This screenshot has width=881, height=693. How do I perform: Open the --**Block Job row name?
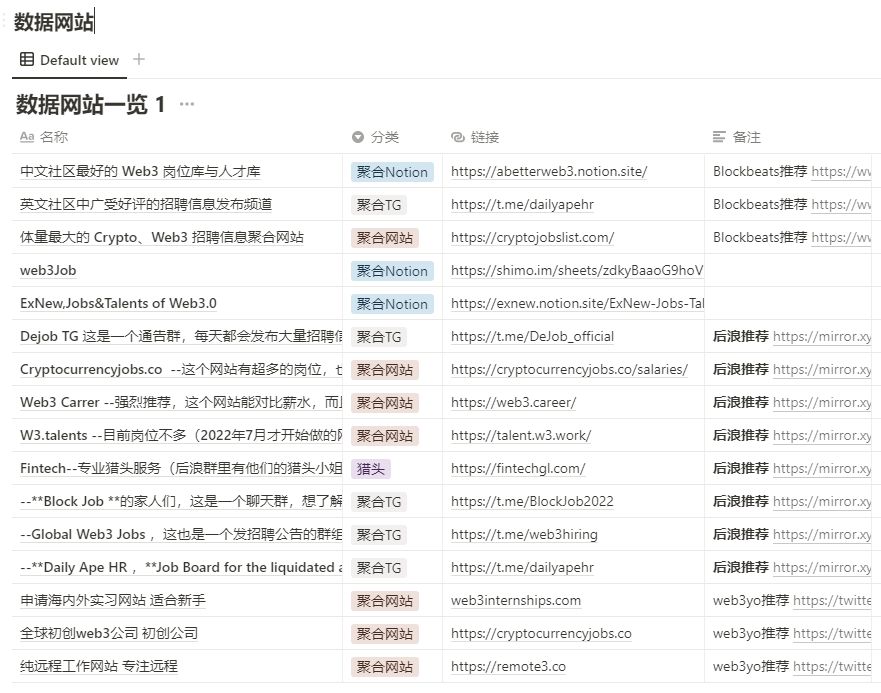(x=181, y=501)
